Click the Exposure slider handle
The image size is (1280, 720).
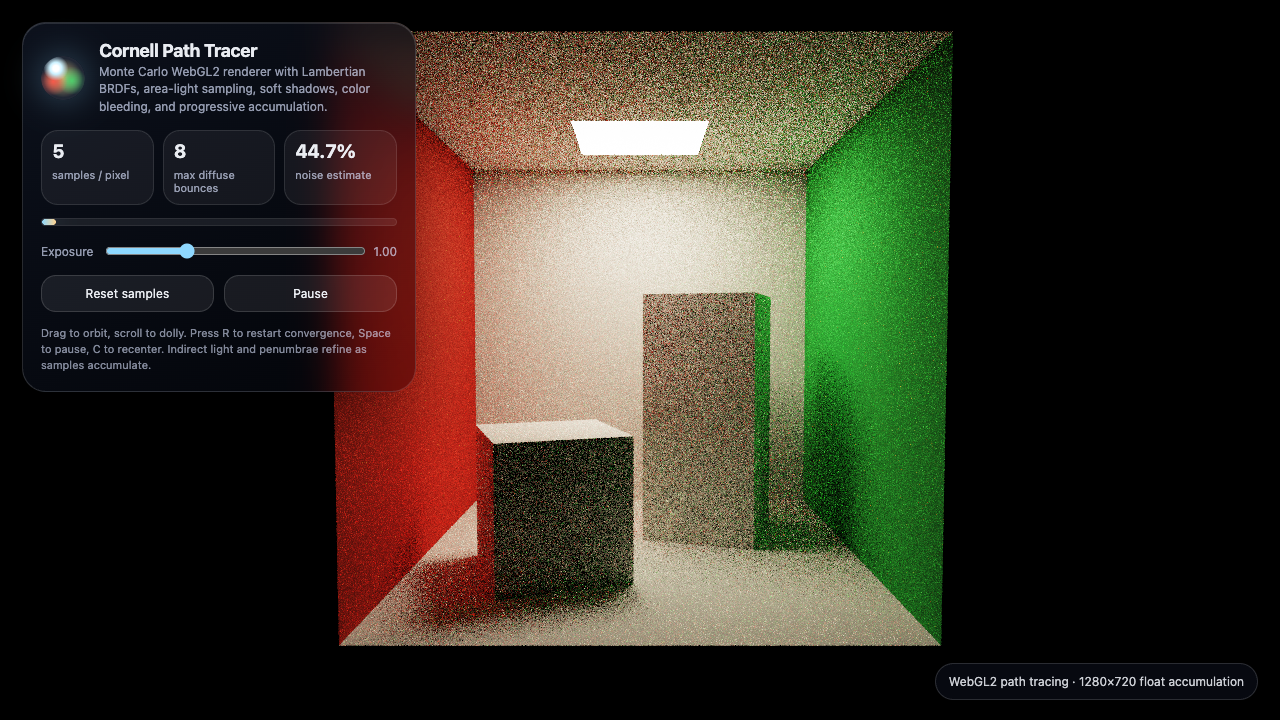coord(187,251)
